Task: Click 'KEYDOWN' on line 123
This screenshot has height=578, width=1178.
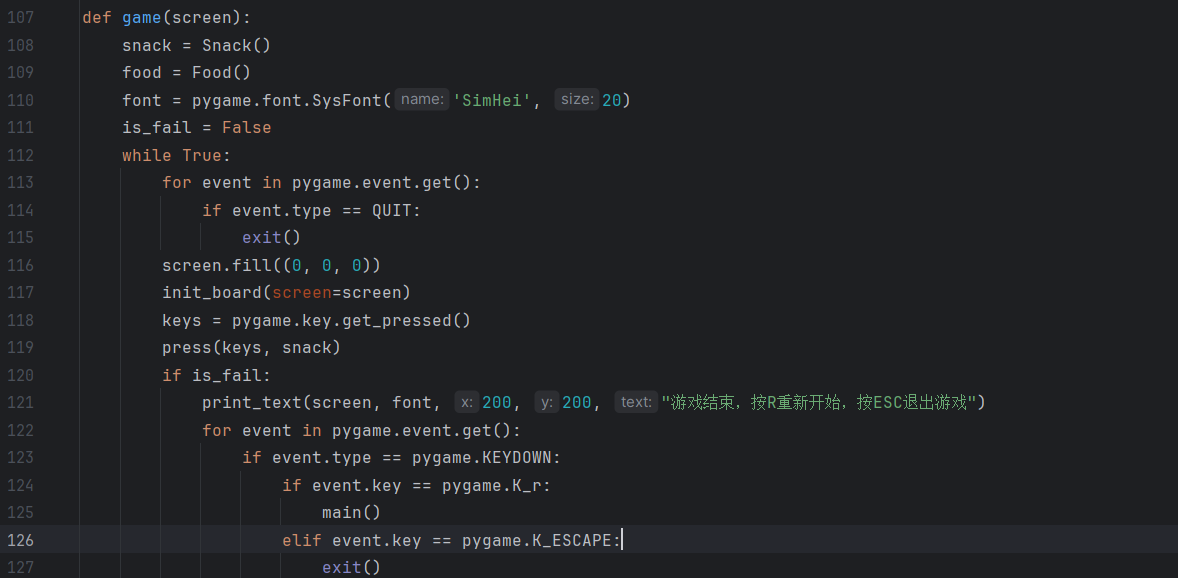Action: pos(517,458)
